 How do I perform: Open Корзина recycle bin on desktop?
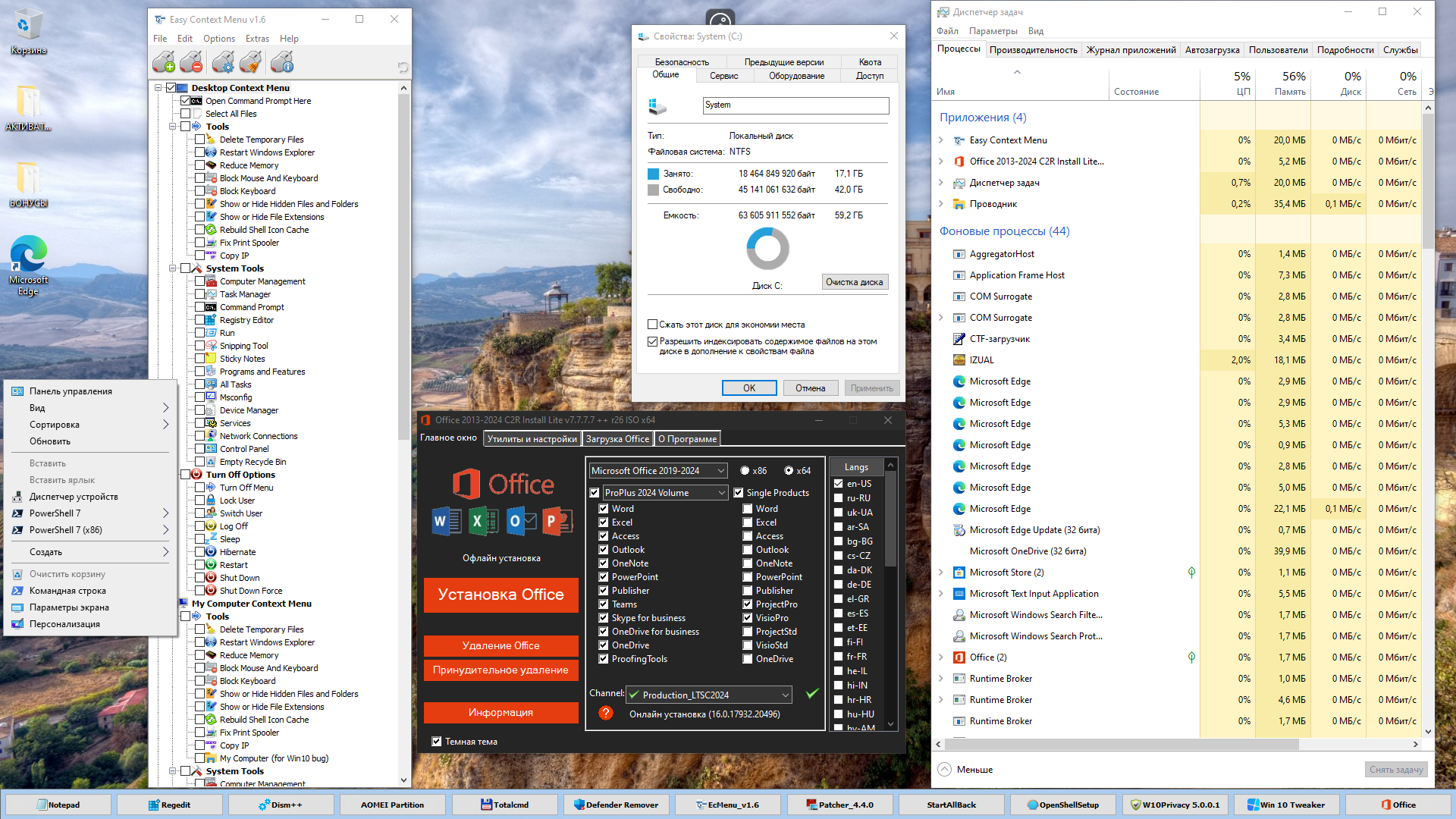[x=28, y=32]
